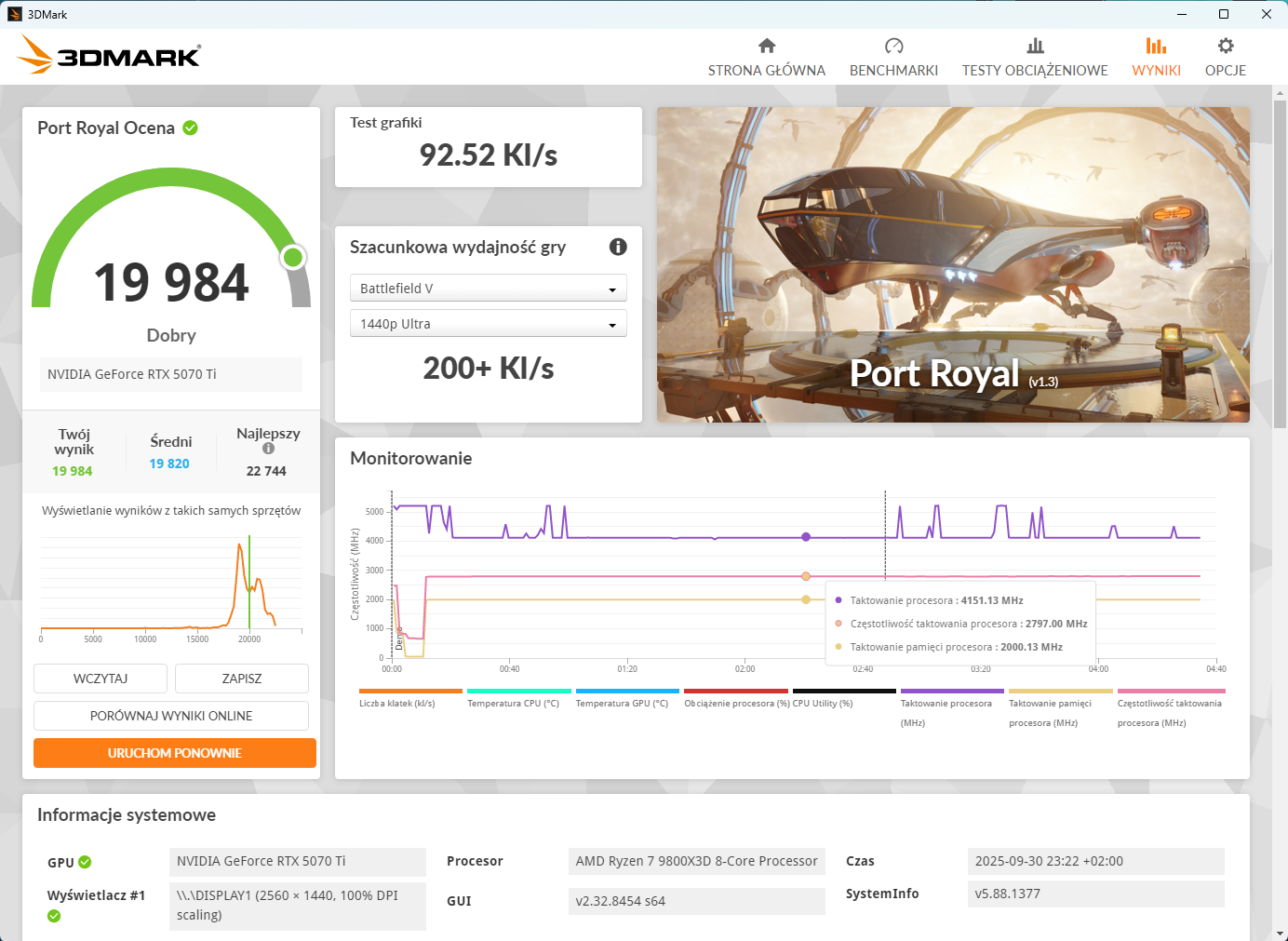Open the Battlefield V game dropdown

coord(488,289)
